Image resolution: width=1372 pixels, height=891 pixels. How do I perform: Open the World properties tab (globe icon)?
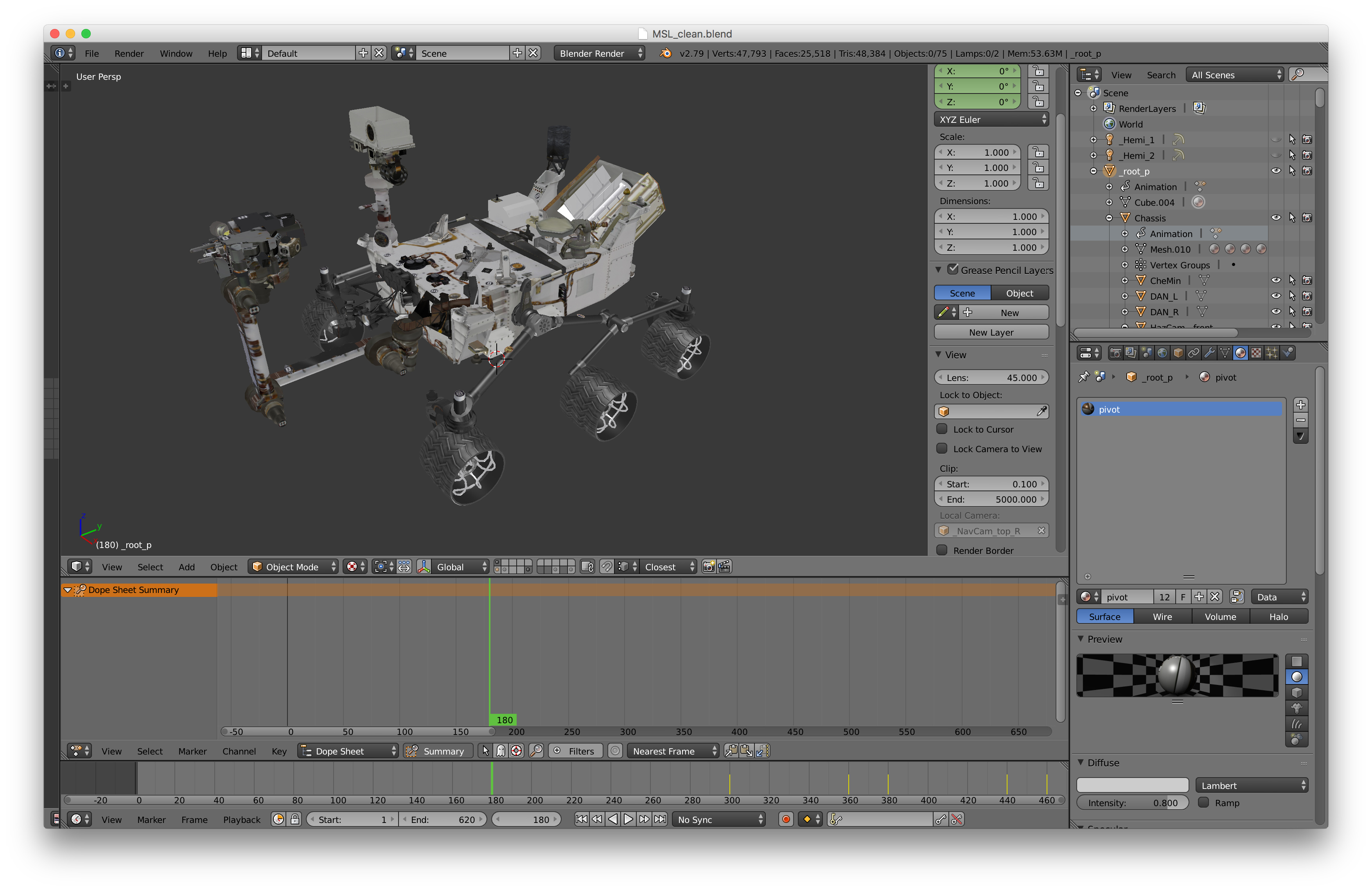click(x=1162, y=353)
